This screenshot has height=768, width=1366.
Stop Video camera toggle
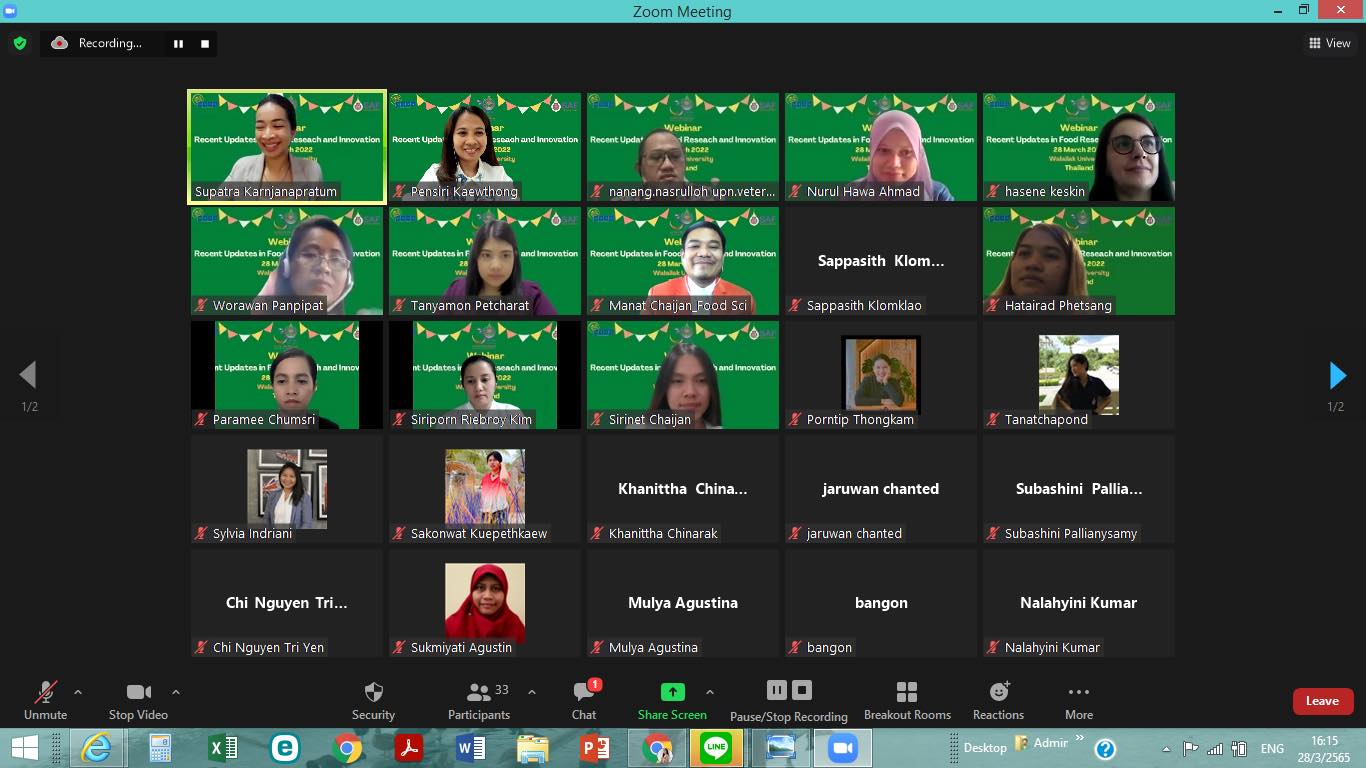tap(138, 700)
